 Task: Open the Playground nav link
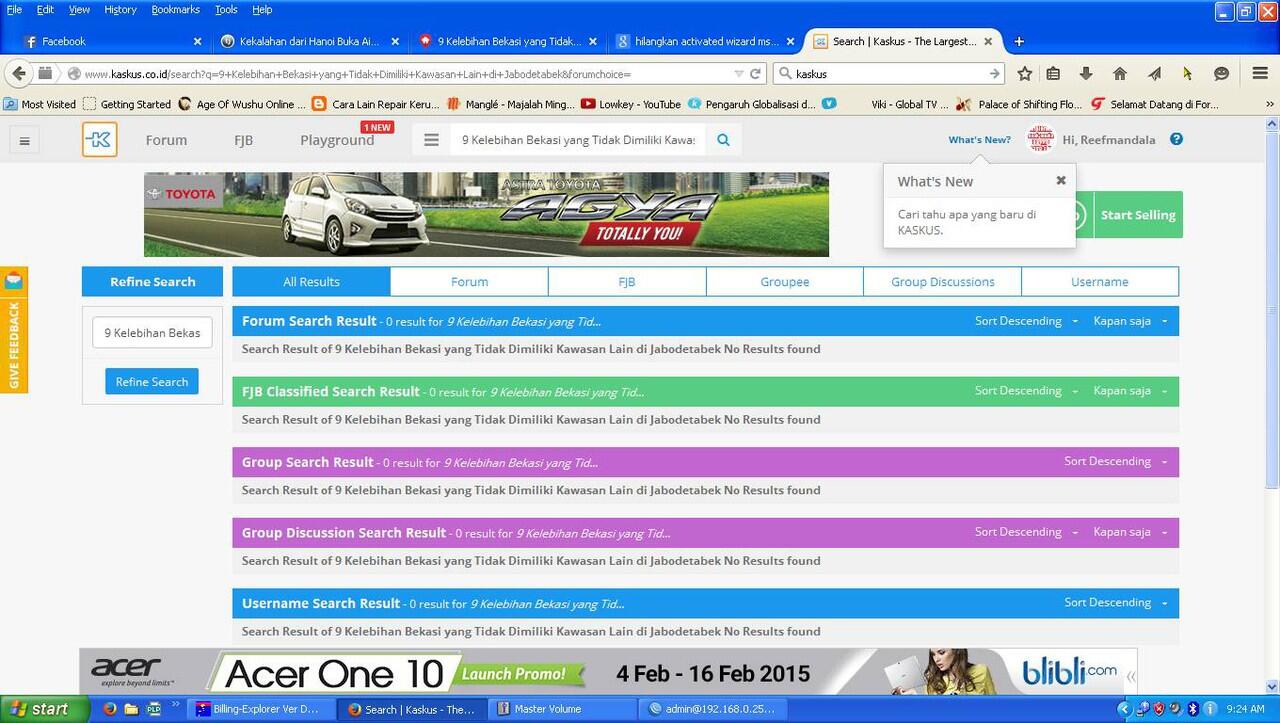click(337, 140)
